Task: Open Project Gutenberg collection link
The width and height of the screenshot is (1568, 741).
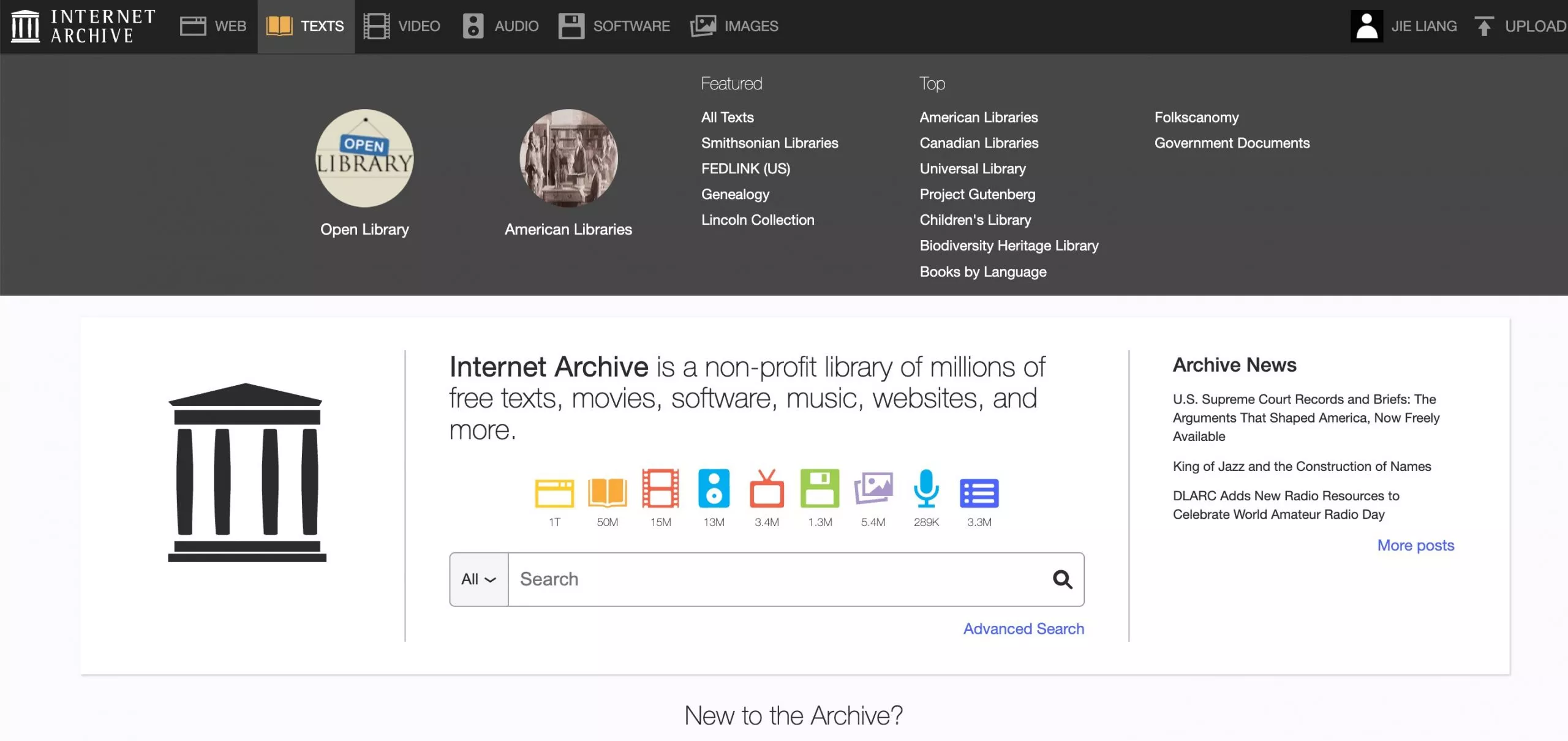Action: pos(978,194)
